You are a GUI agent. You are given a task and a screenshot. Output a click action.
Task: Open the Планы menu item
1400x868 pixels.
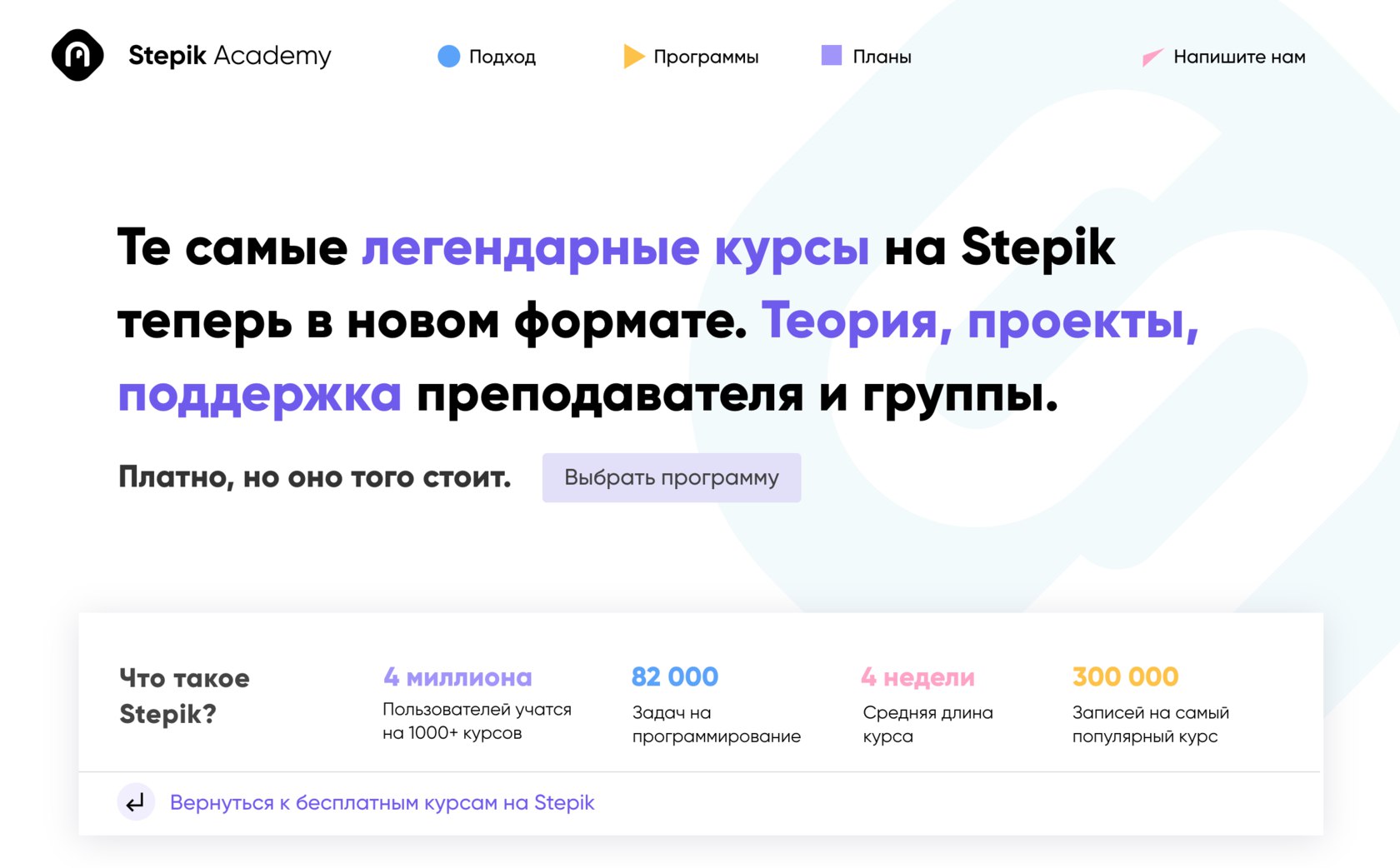point(882,57)
